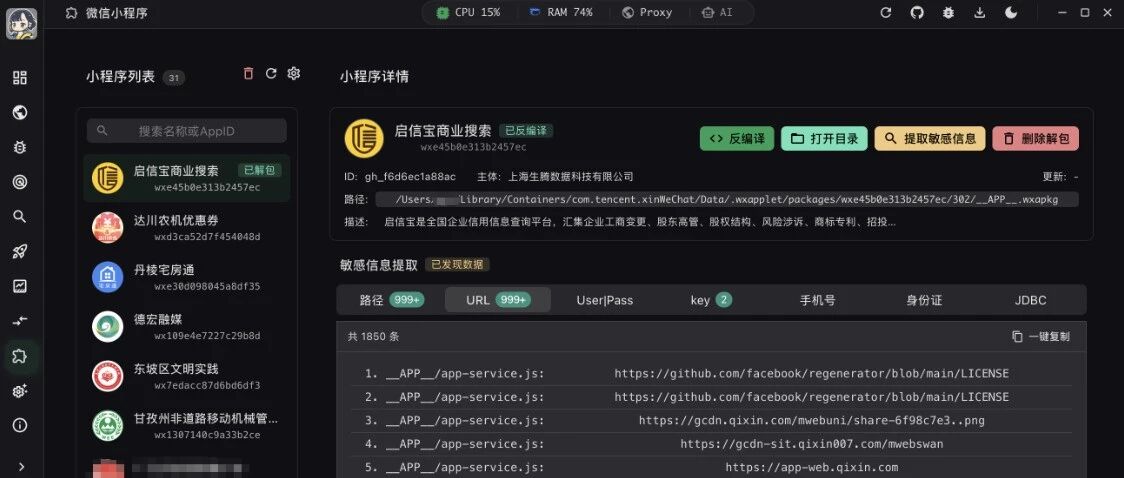1124x478 pixels.
Task: Click the 反编译 decompile button
Action: (737, 139)
